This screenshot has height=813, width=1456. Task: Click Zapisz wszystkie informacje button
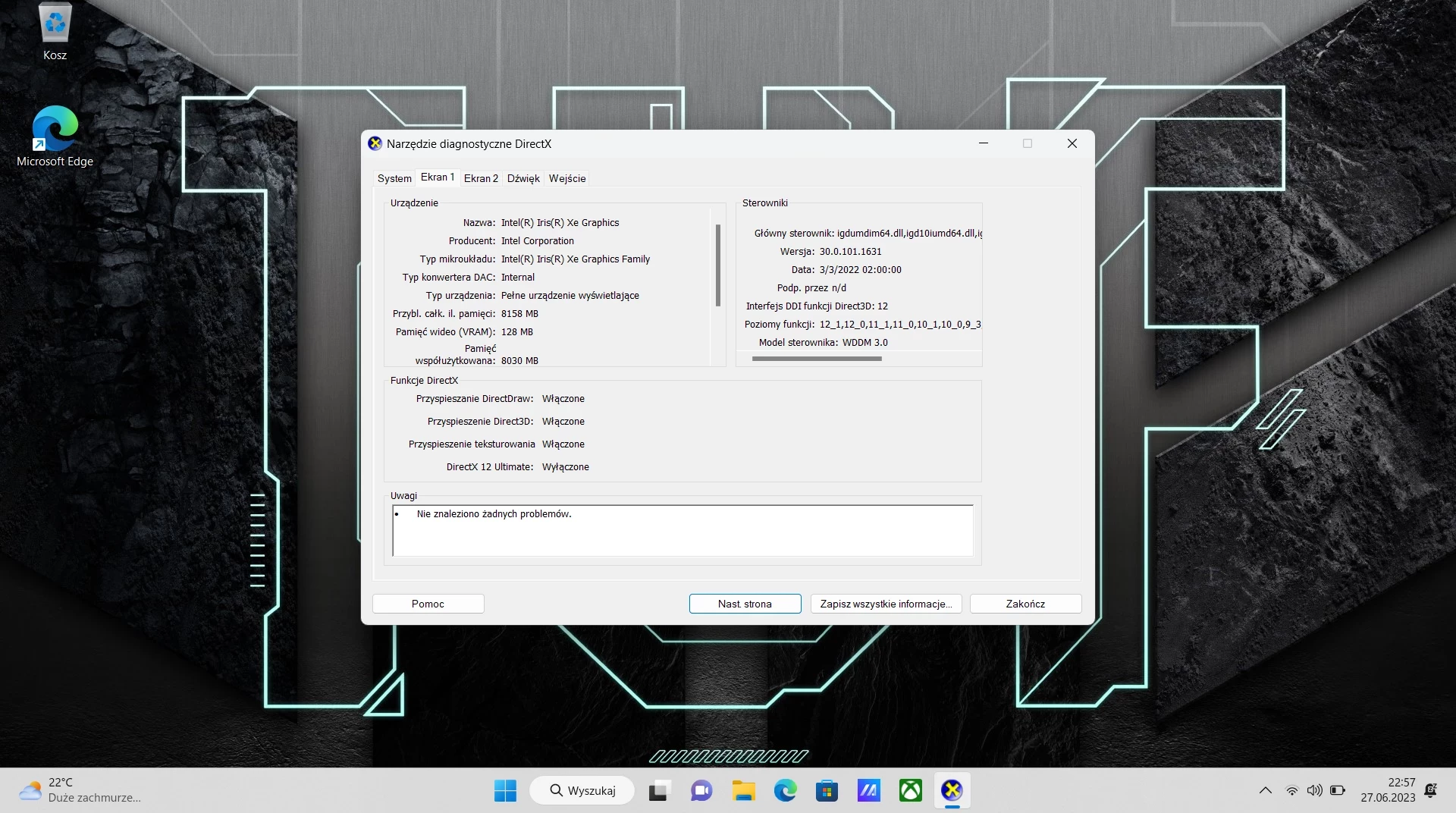click(886, 604)
